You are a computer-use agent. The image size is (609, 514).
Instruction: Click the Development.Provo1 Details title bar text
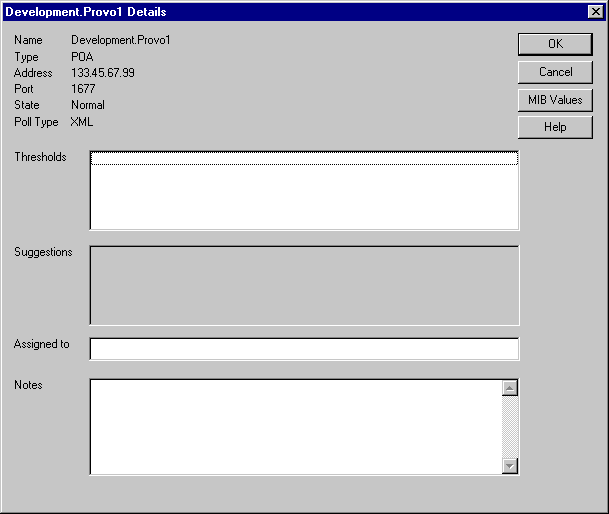click(86, 12)
